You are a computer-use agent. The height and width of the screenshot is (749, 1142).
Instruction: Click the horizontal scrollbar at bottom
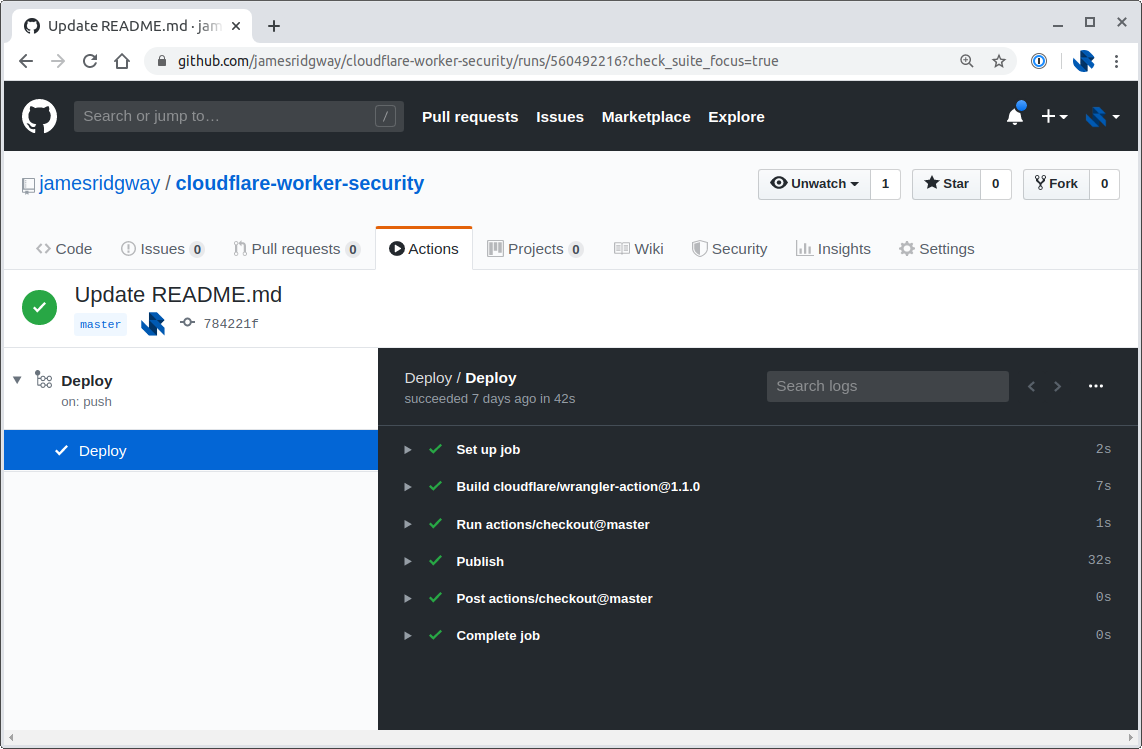[571, 738]
